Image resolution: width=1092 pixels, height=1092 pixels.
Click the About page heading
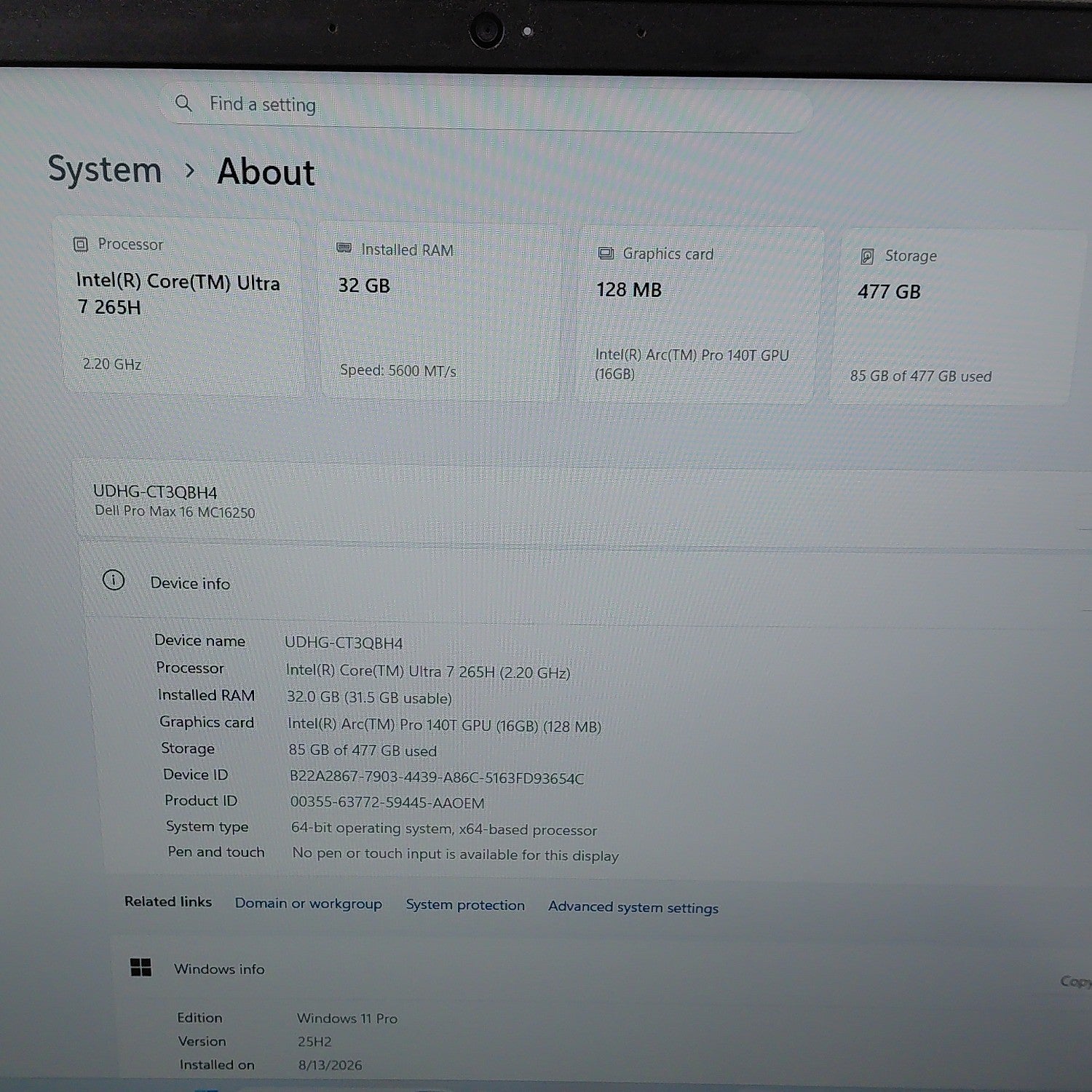[x=266, y=173]
